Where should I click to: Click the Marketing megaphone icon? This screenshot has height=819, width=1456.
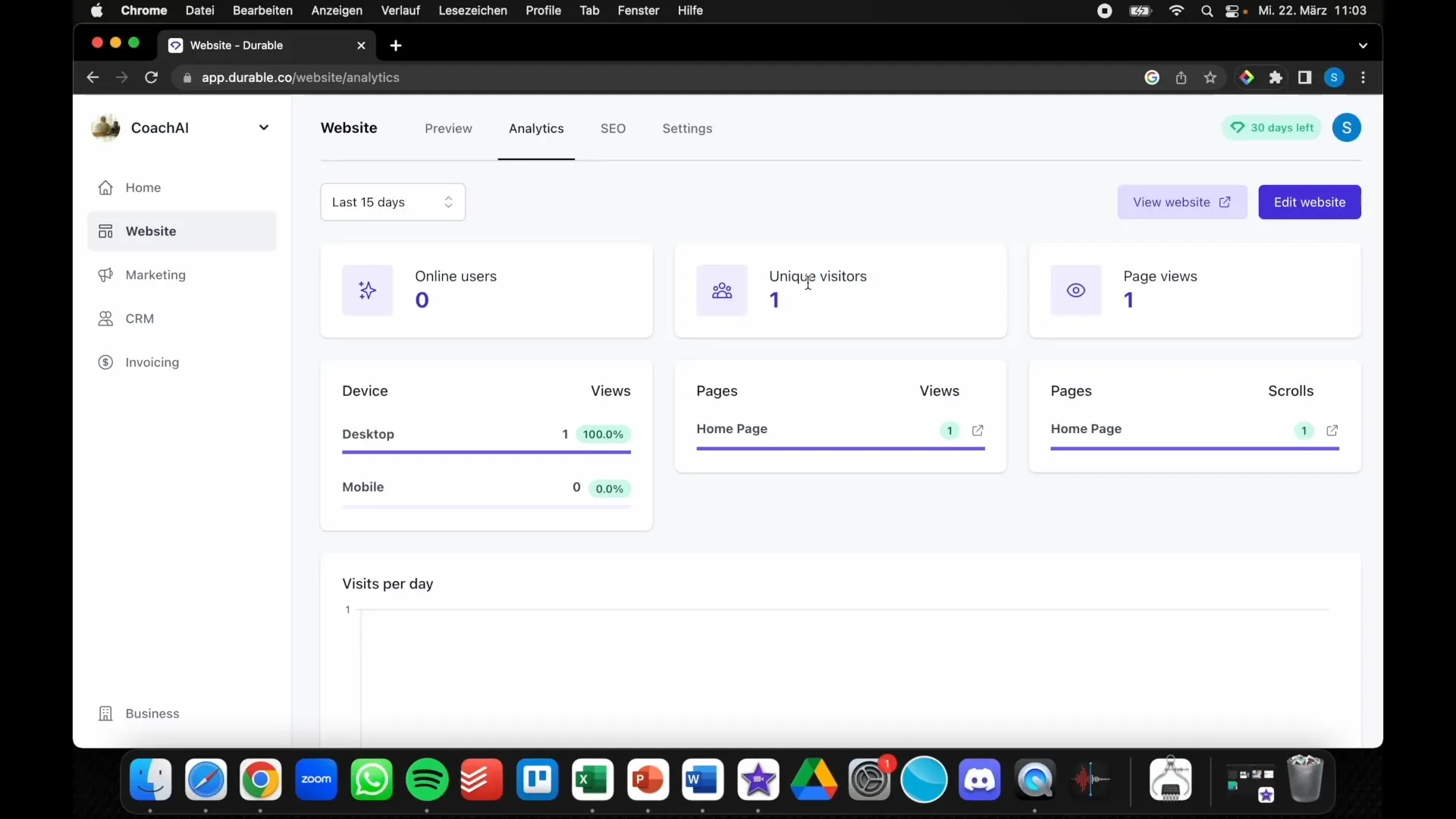tap(105, 275)
